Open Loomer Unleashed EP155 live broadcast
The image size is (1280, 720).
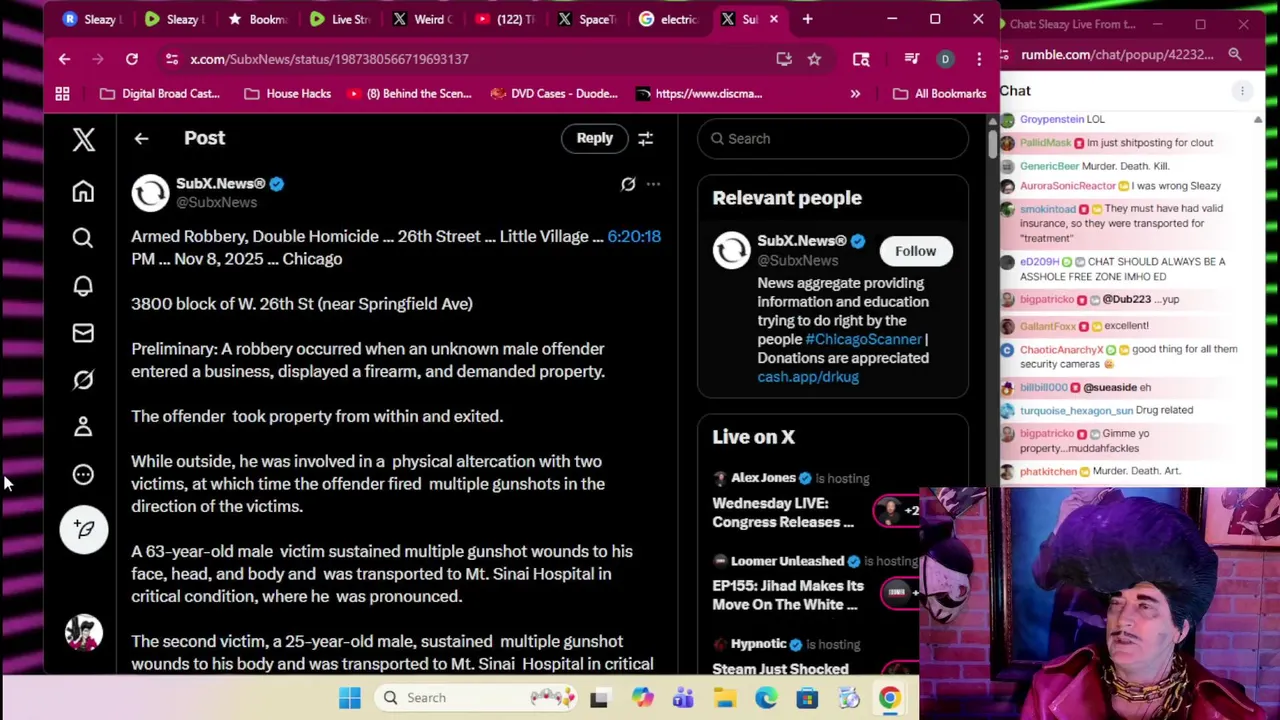click(814, 583)
